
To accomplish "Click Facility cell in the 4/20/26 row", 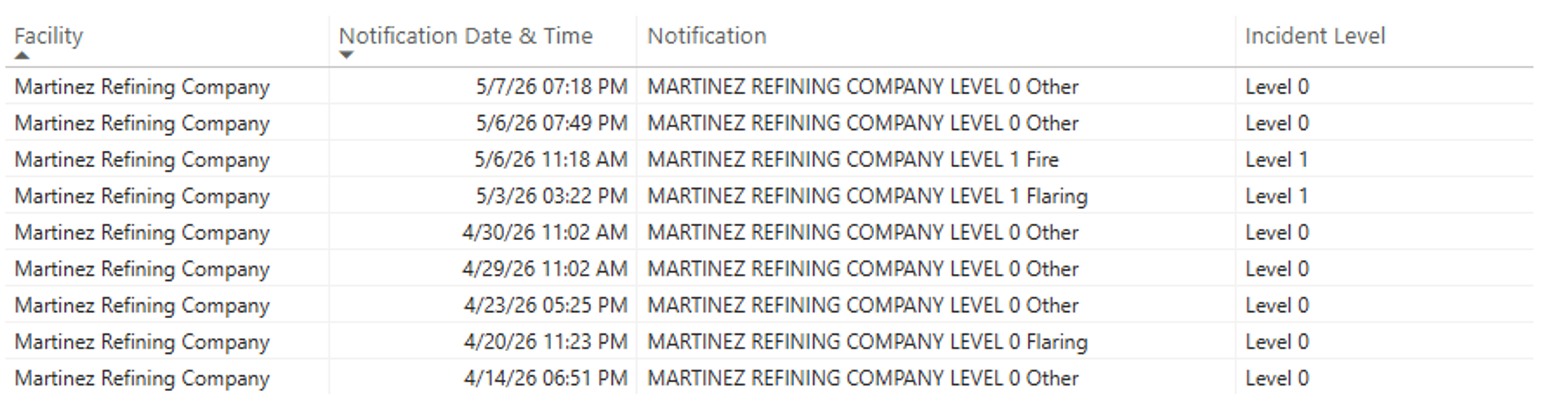I will [x=142, y=342].
